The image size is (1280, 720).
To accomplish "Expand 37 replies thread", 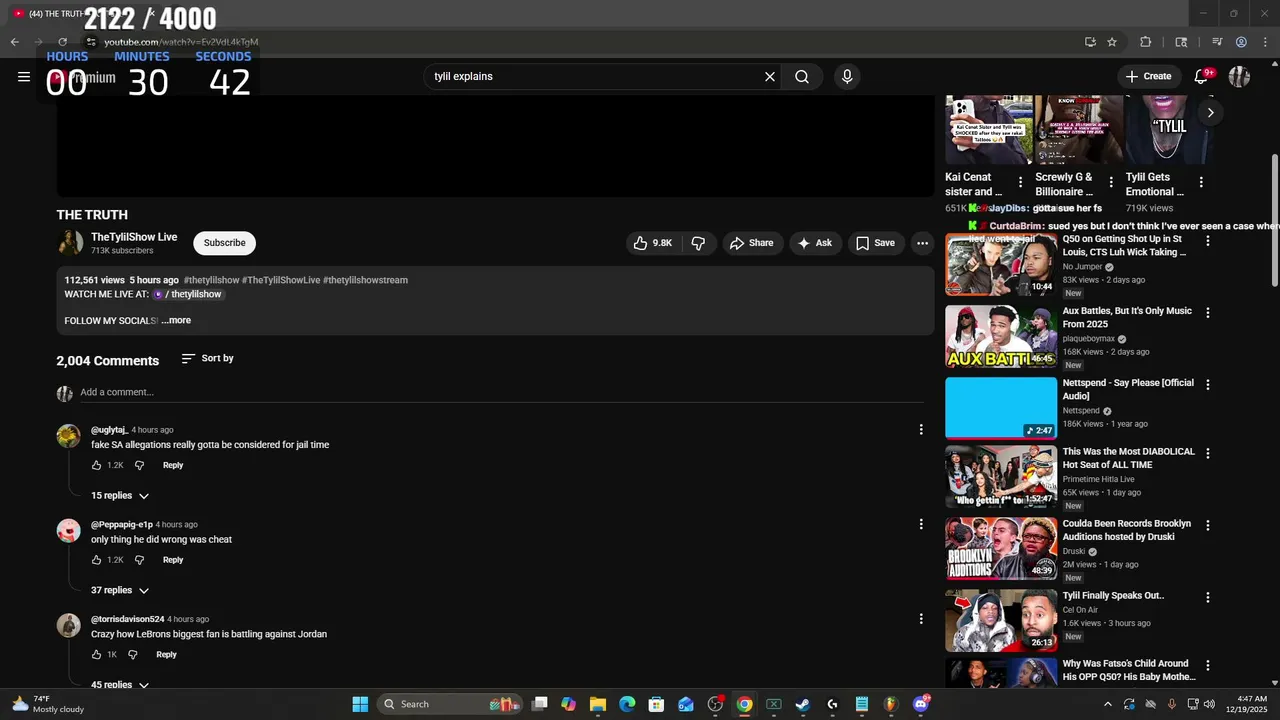I will pyautogui.click(x=120, y=591).
